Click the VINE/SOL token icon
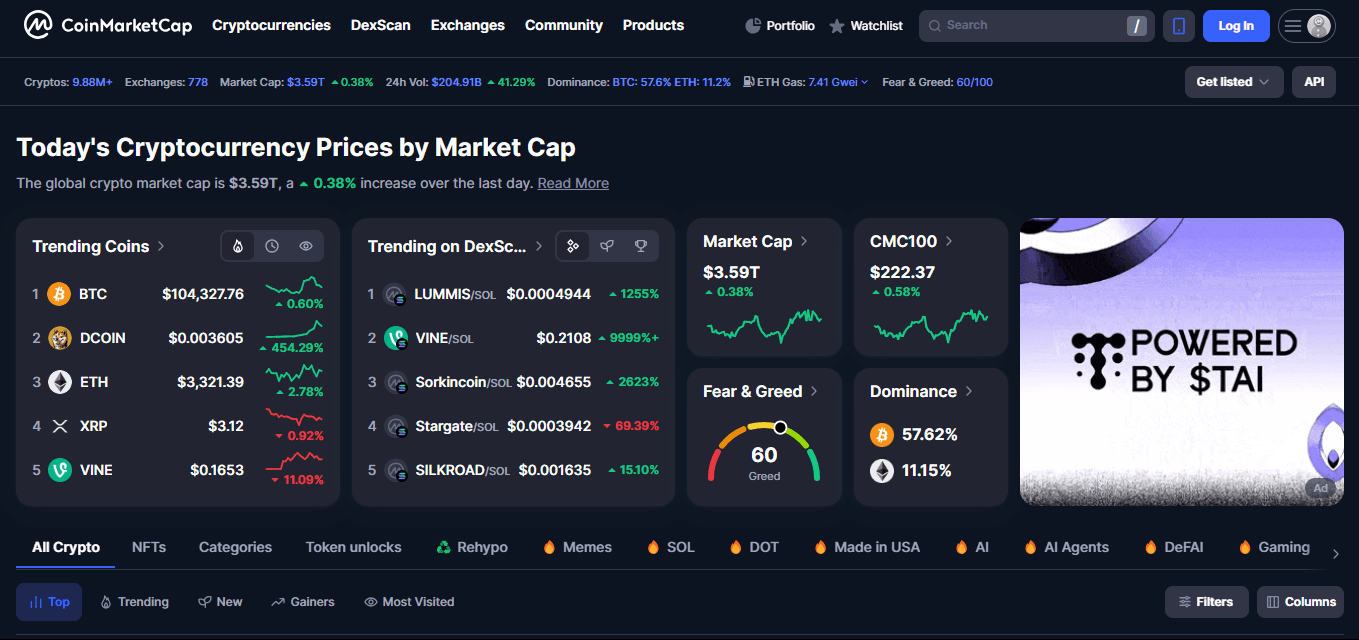Image resolution: width=1359 pixels, height=640 pixels. 396,338
